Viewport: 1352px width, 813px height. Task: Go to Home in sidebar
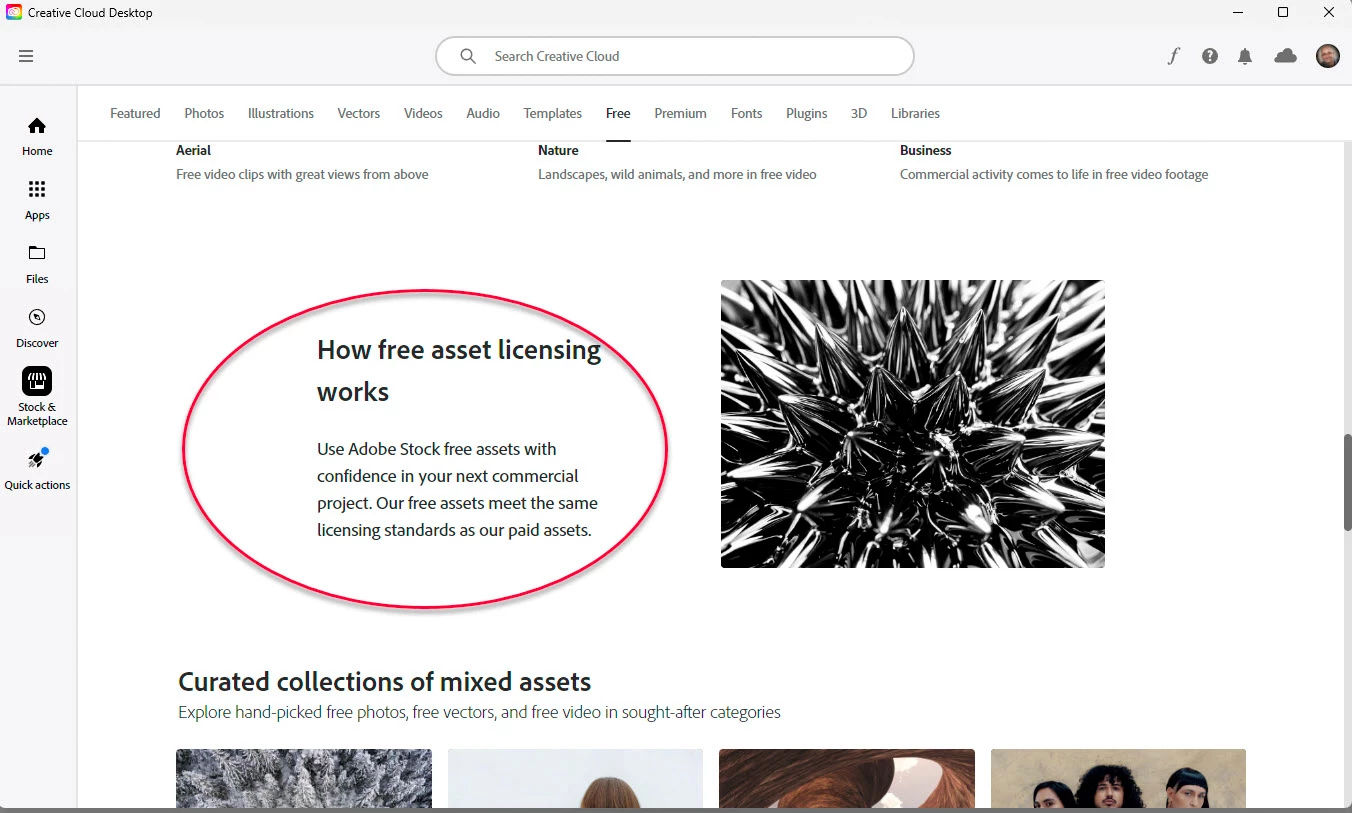pyautogui.click(x=37, y=137)
